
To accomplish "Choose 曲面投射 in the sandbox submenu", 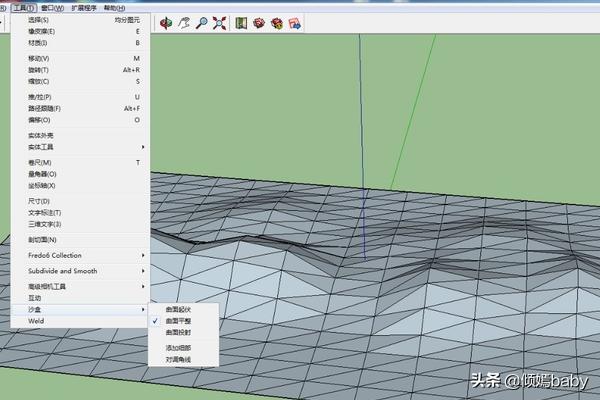I will click(184, 332).
